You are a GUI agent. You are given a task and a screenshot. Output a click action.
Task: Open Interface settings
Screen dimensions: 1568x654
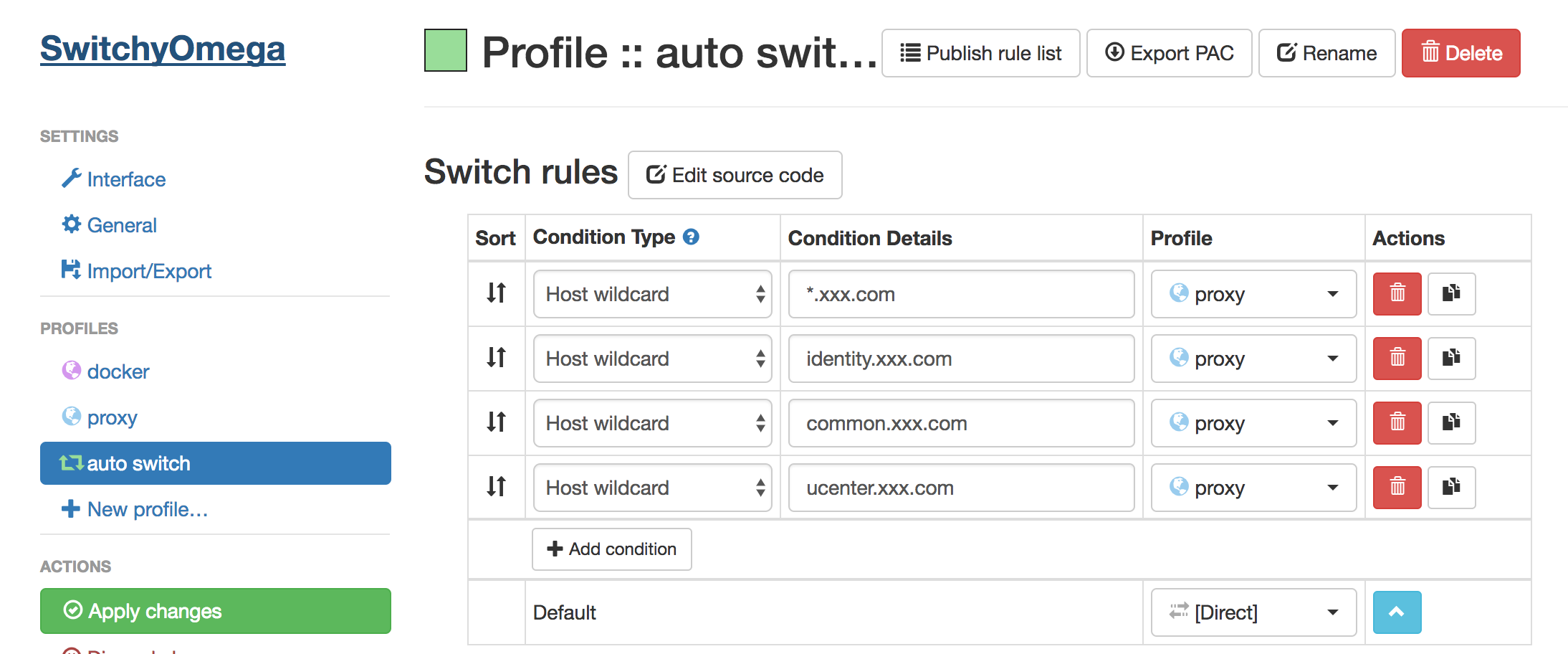114,179
